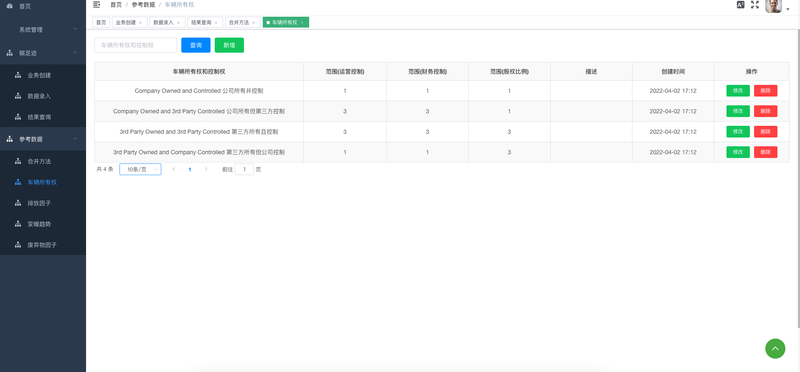800x372 pixels.
Task: Click the 车辆所有权 sidebar icon
Action: tap(18, 182)
